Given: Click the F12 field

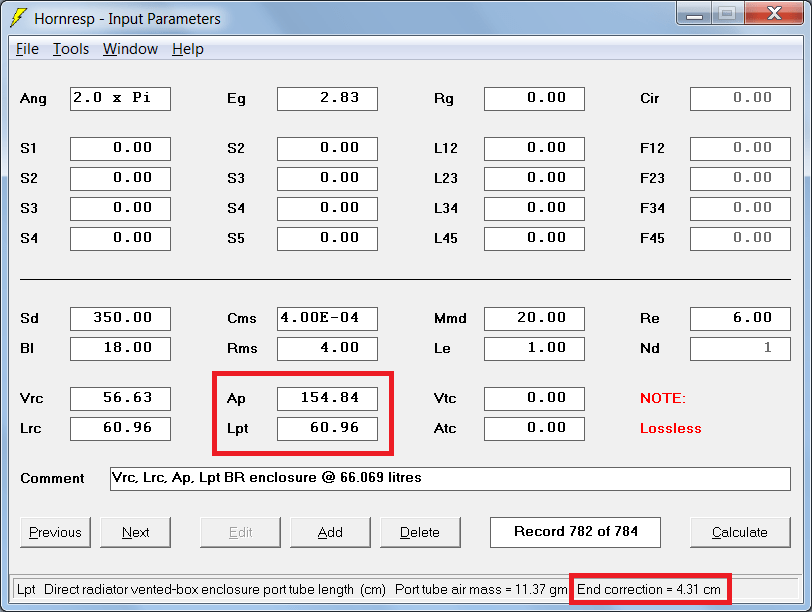Looking at the screenshot, I should pyautogui.click(x=741, y=149).
